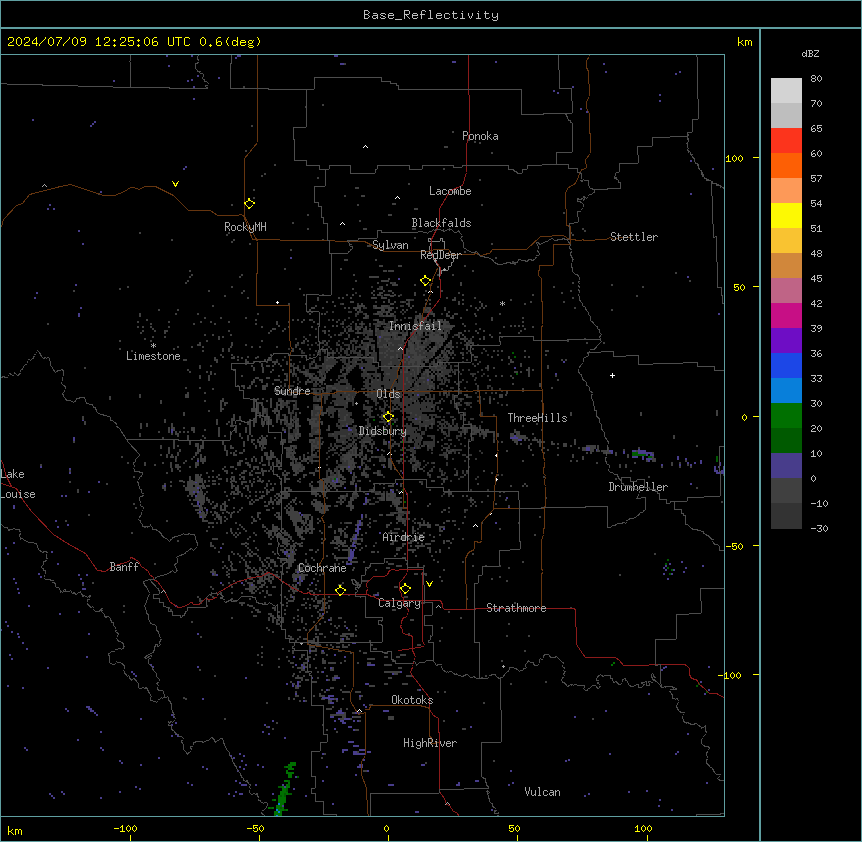Select the Olds label
Image resolution: width=862 pixels, height=842 pixels.
point(388,394)
